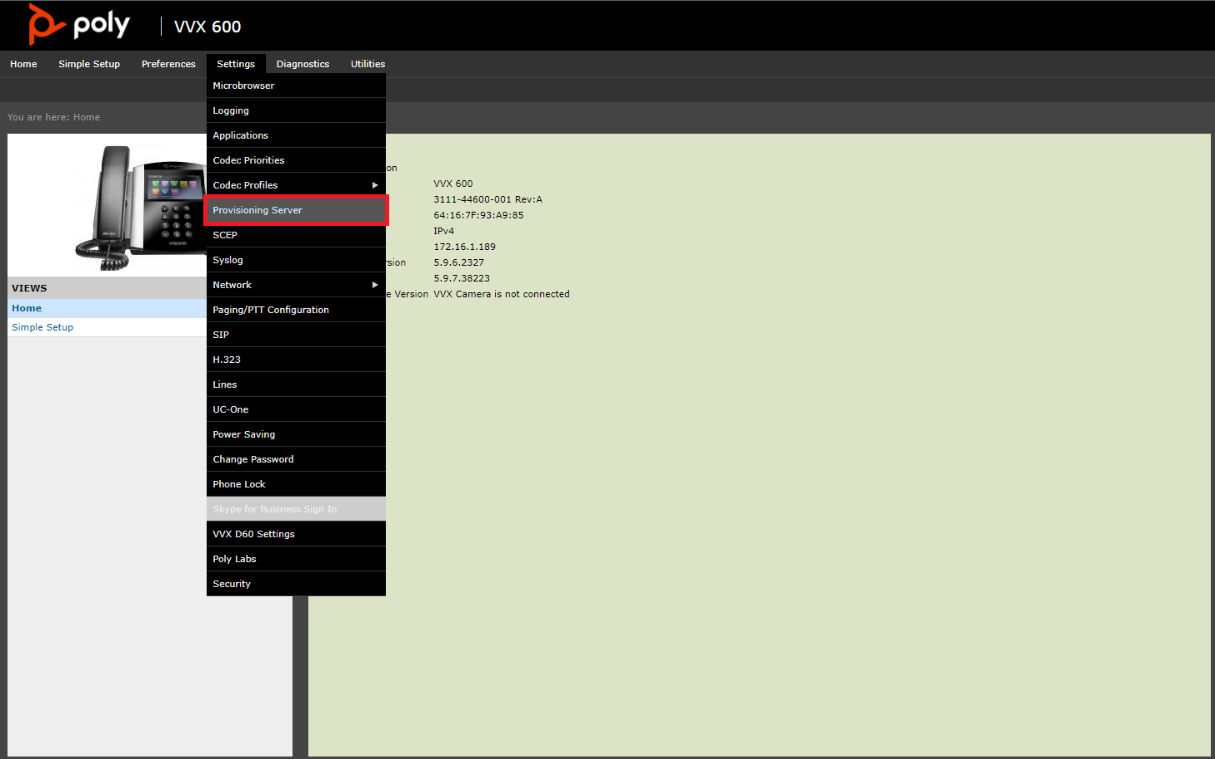Select SIP from the Settings menu
The width and height of the screenshot is (1215, 759).
point(296,335)
